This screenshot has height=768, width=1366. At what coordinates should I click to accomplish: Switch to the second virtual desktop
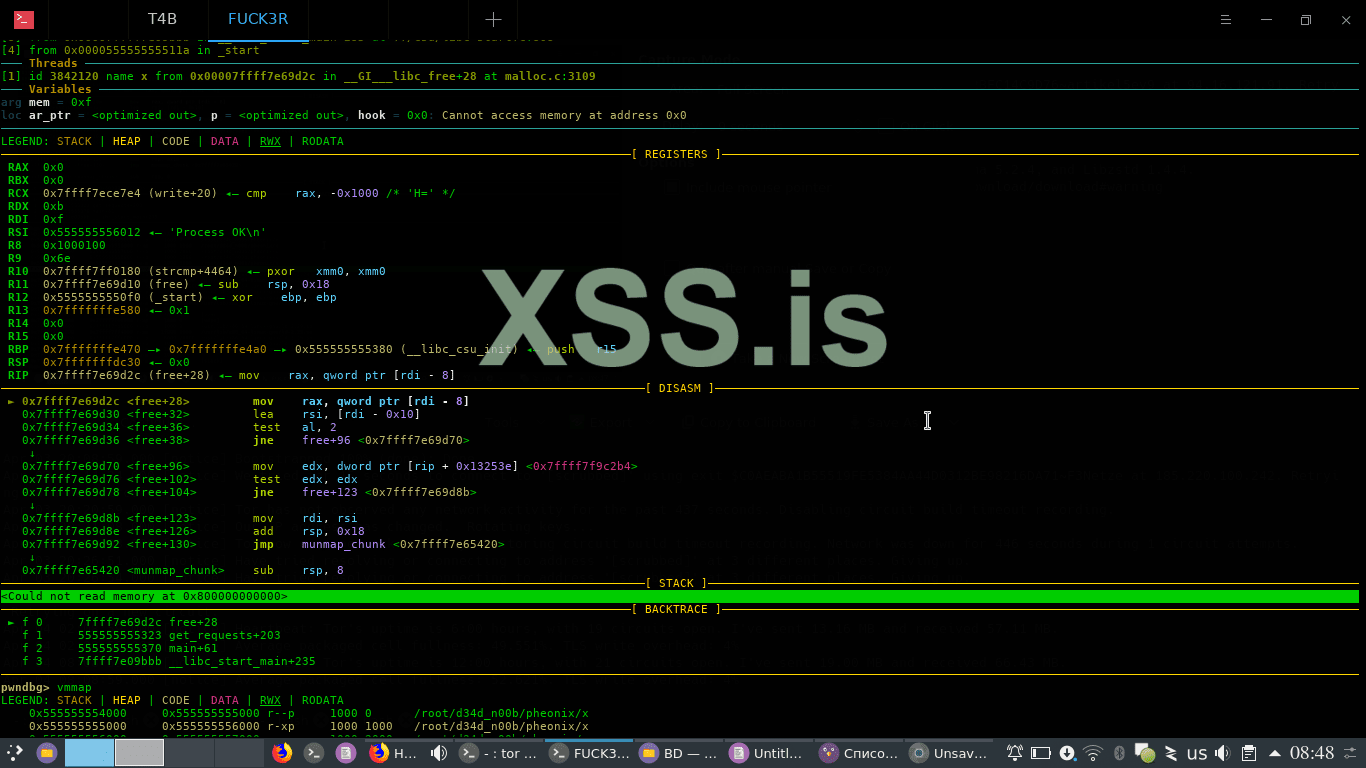pyautogui.click(x=139, y=753)
